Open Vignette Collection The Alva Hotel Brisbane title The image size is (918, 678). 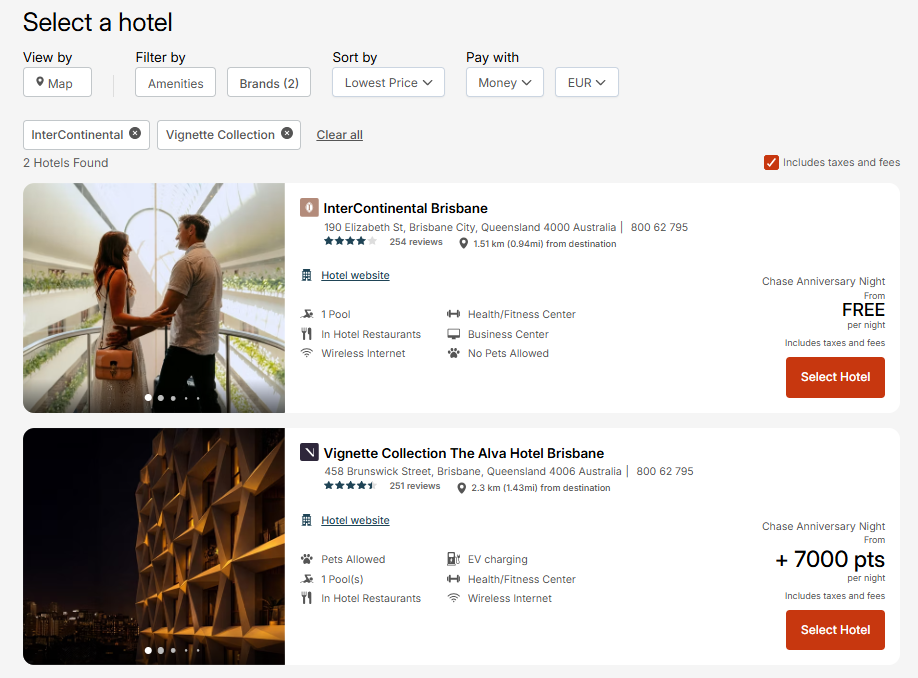[464, 453]
